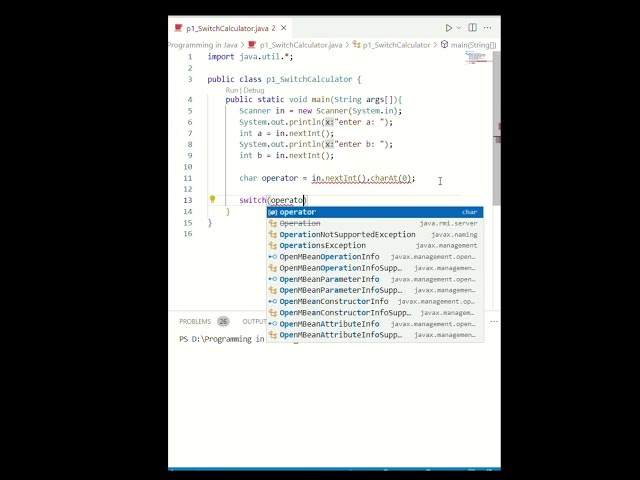The image size is (640, 480).
Task: Click the problems count badge 26
Action: tap(223, 322)
